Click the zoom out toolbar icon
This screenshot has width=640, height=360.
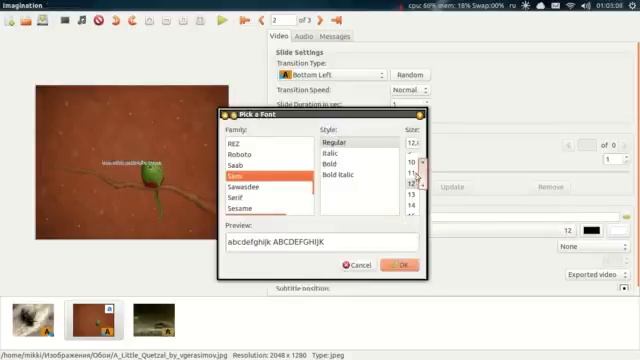tap(166, 21)
